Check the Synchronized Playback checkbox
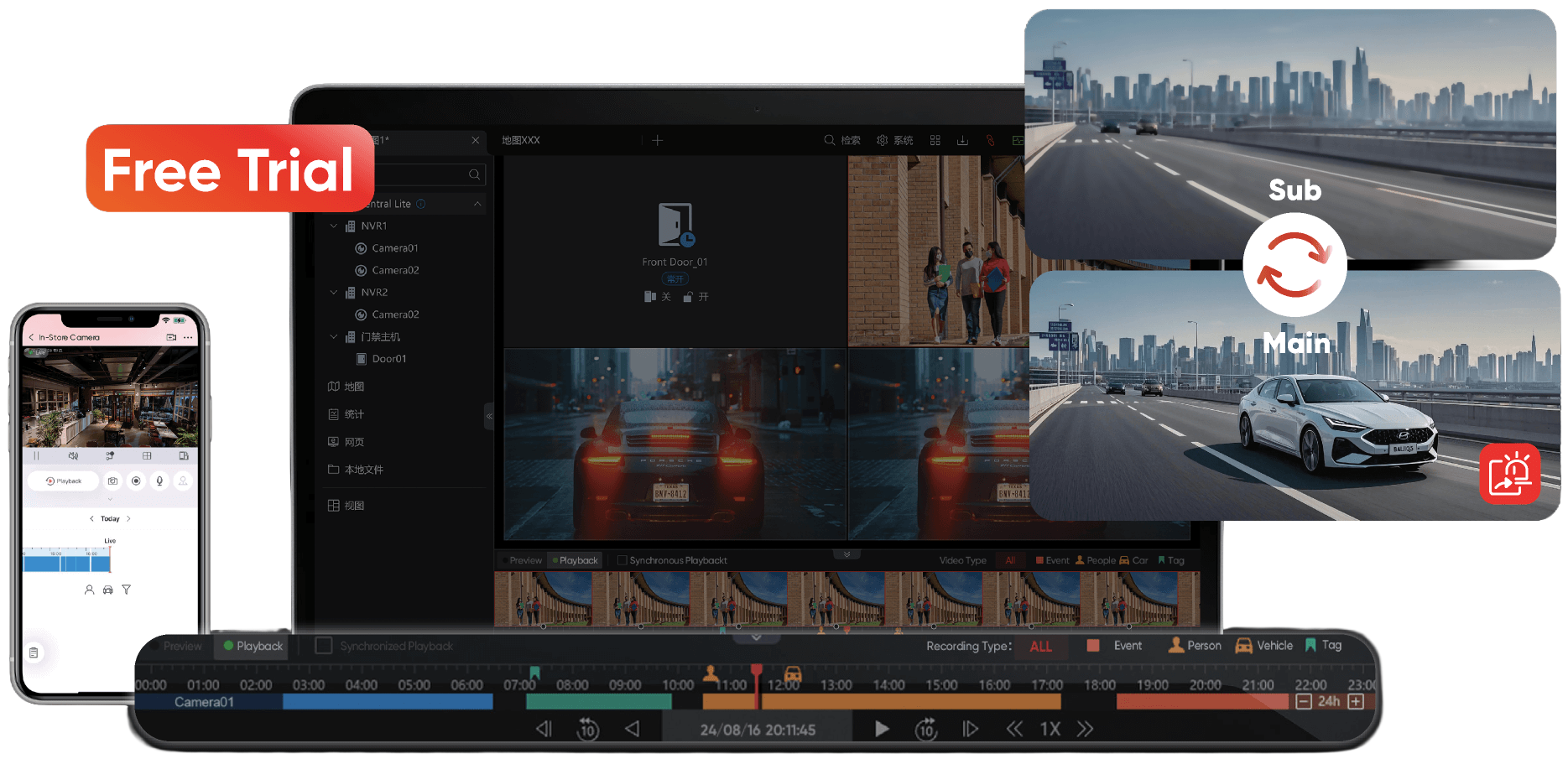The width and height of the screenshot is (1568, 764). (323, 646)
